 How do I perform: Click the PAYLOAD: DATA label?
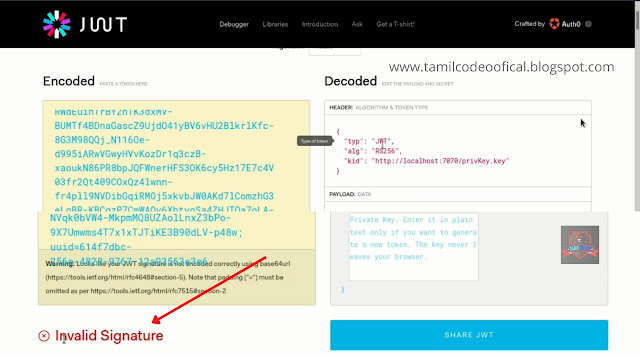(350, 194)
